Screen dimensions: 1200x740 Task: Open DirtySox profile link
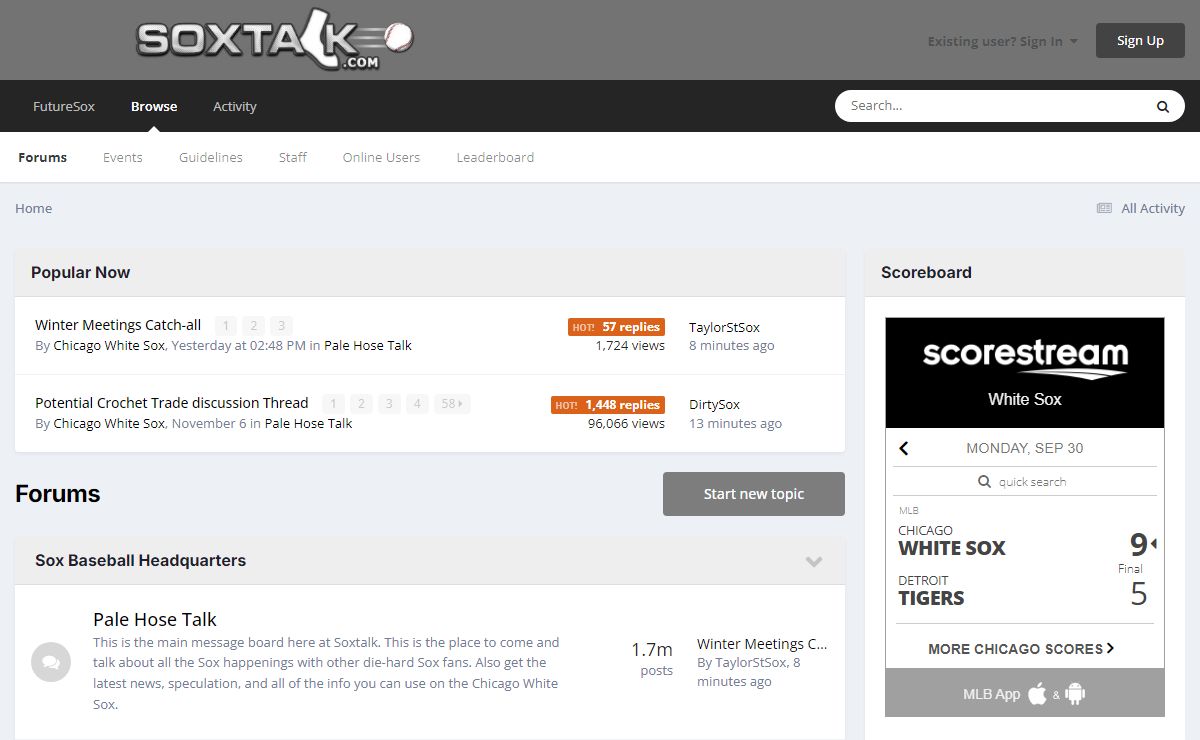pos(714,405)
